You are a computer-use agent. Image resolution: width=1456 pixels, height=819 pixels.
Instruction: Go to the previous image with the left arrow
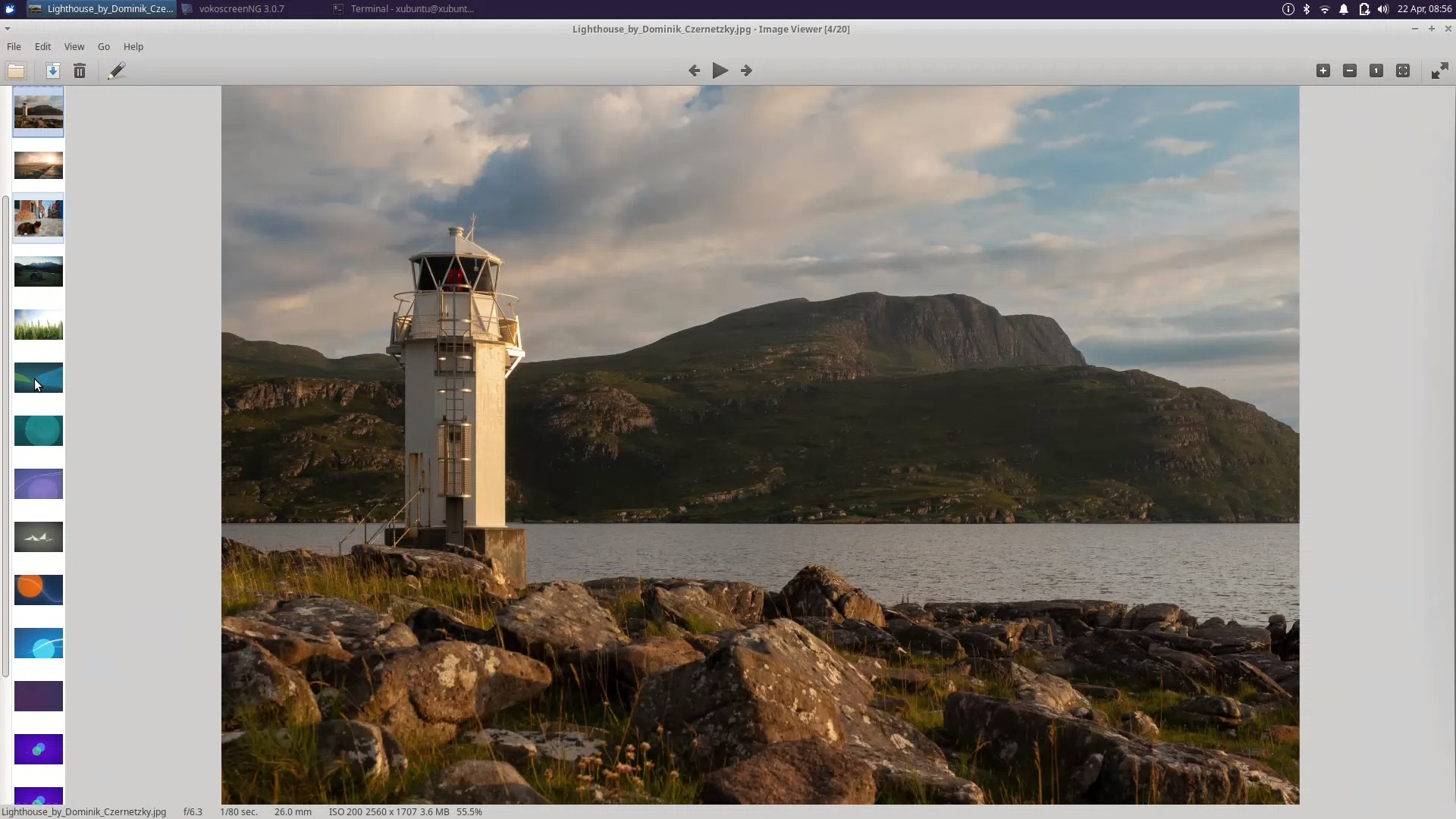coord(694,71)
